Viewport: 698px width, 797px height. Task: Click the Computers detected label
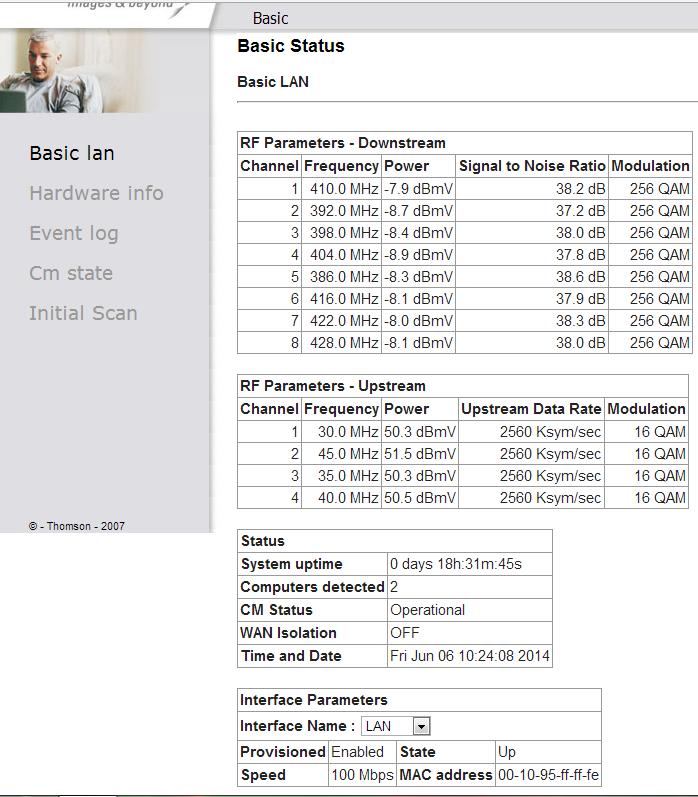coord(312,587)
